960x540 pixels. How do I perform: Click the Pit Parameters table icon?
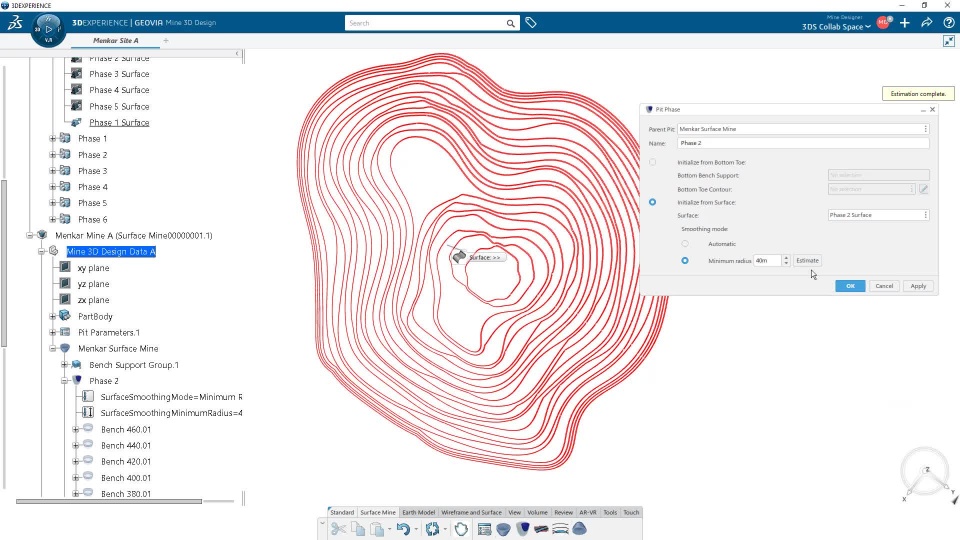click(x=484, y=529)
